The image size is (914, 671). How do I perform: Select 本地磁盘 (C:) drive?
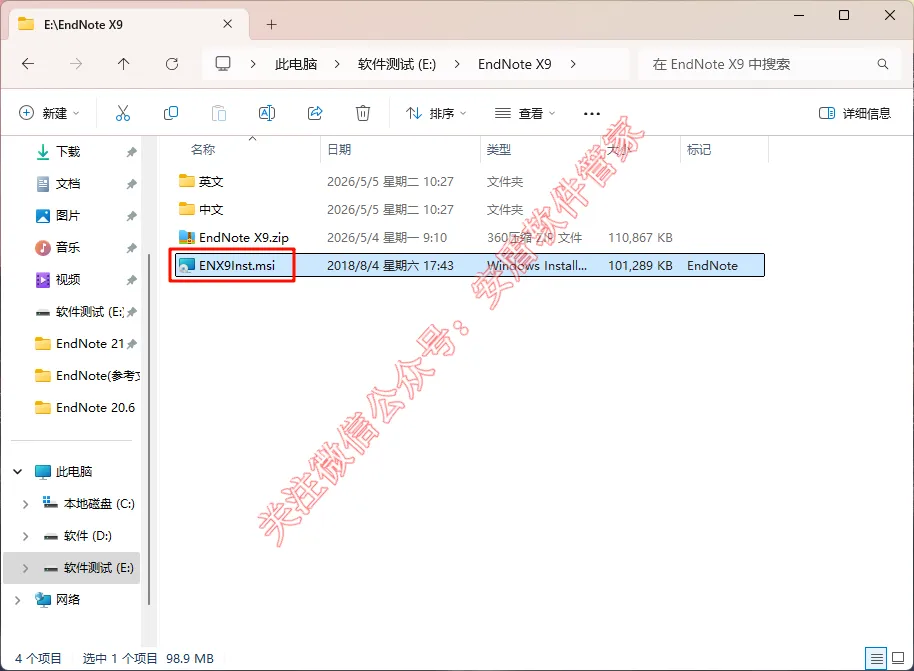[x=89, y=504]
